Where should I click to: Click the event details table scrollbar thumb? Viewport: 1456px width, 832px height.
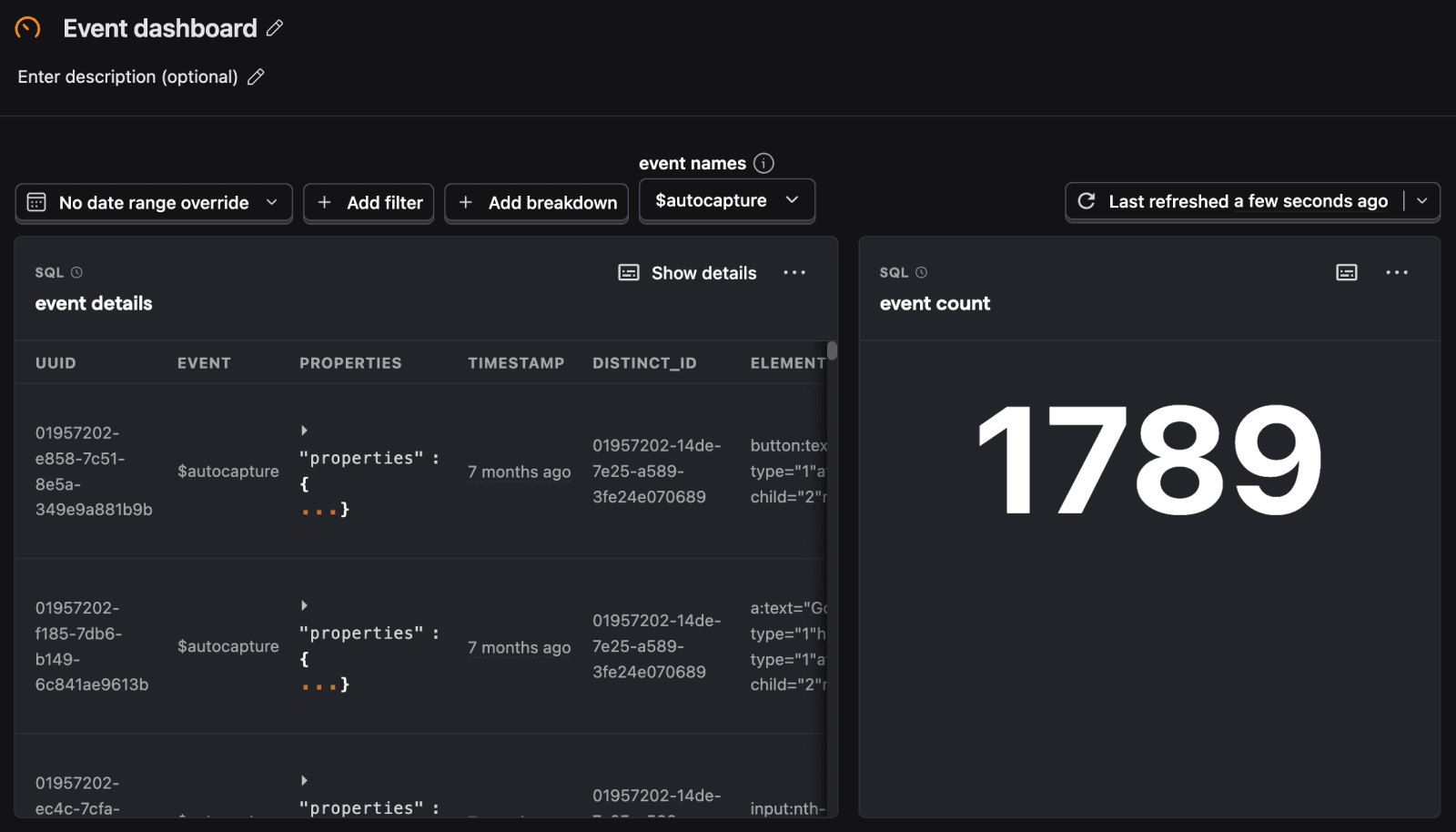(832, 350)
